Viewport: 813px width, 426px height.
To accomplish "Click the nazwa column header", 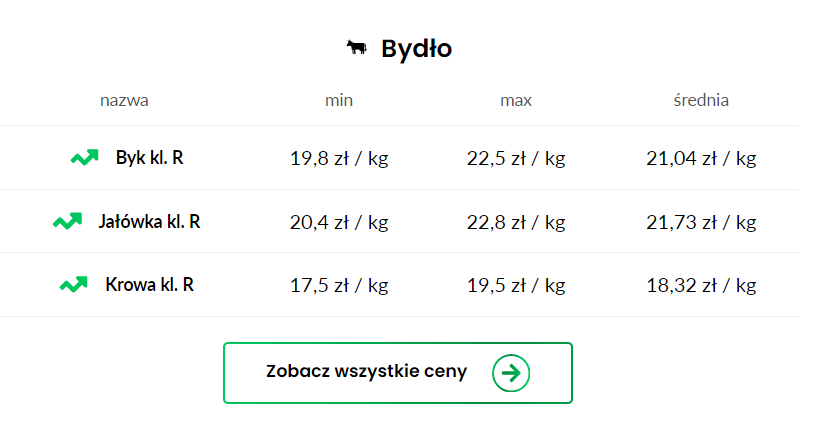I will [124, 100].
